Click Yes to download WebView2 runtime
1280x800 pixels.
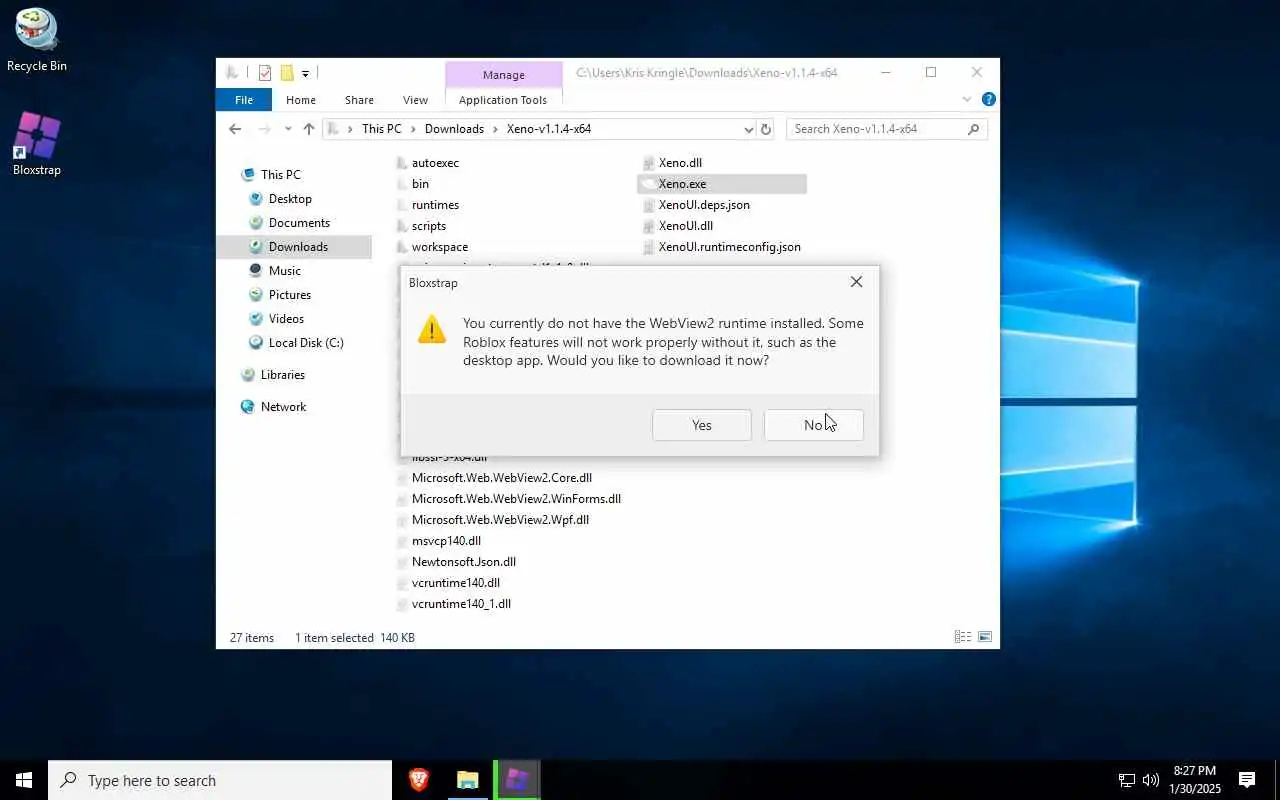(x=701, y=425)
